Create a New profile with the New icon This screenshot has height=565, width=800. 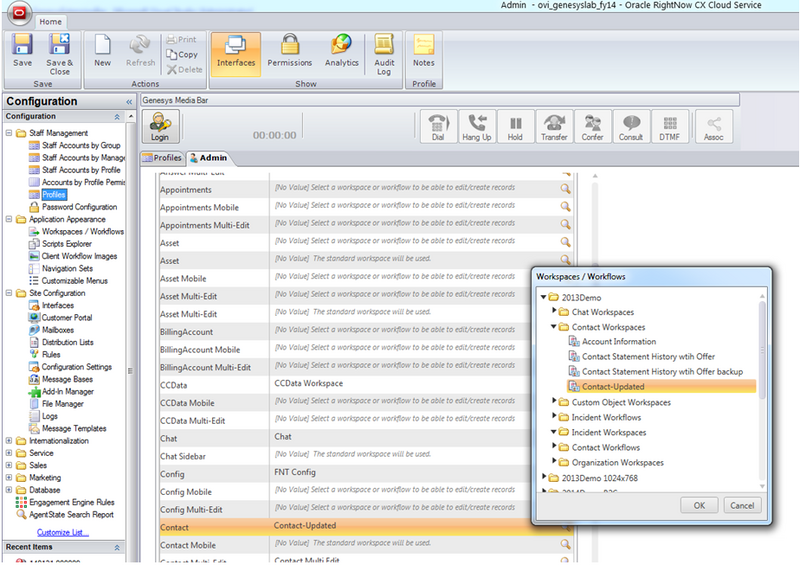pos(102,50)
